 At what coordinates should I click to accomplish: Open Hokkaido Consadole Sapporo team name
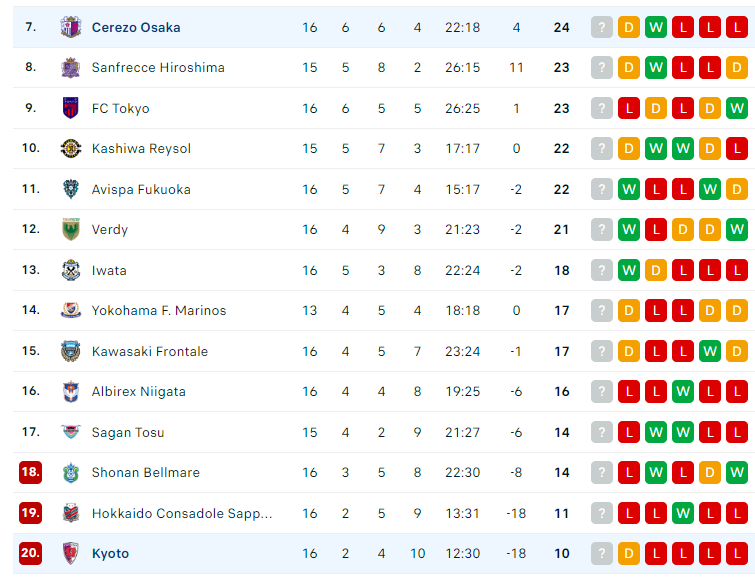(182, 514)
